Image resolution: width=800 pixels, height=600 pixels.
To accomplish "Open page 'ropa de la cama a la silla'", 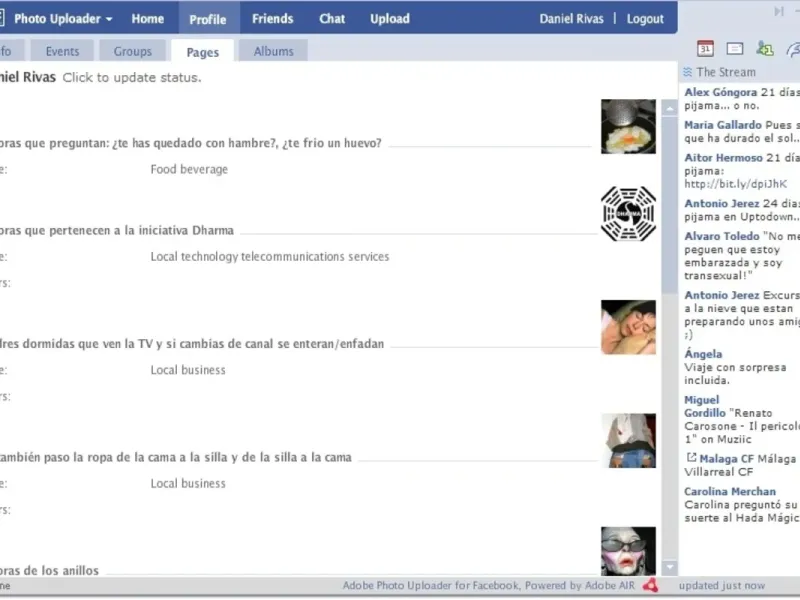I will tap(176, 457).
